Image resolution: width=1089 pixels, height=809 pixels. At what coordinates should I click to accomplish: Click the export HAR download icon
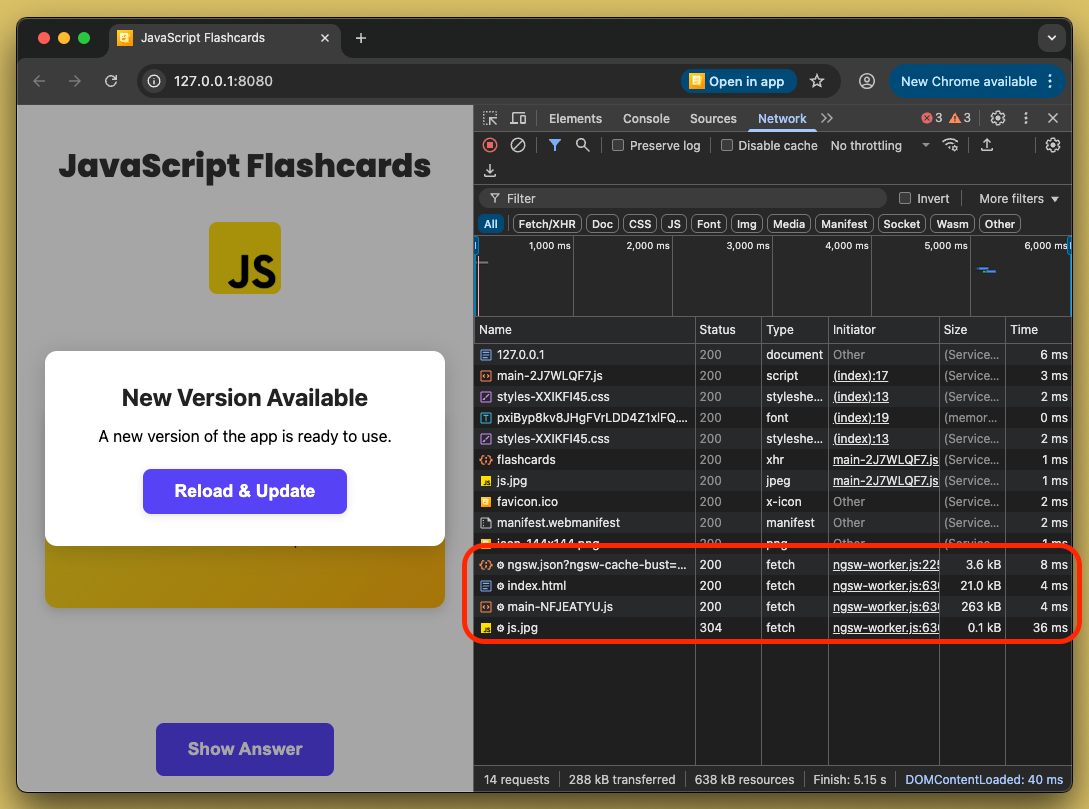pos(490,170)
